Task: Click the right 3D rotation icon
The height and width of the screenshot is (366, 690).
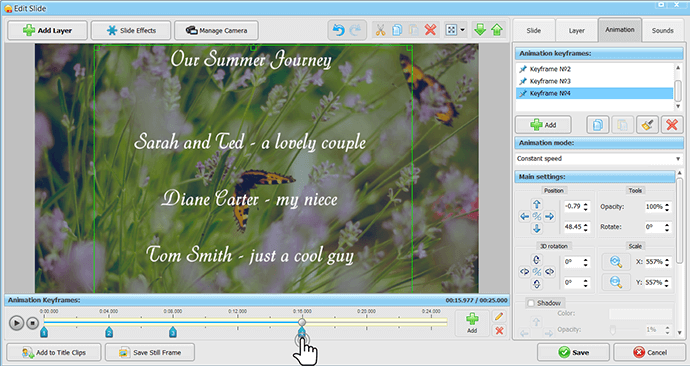Action: tap(550, 272)
